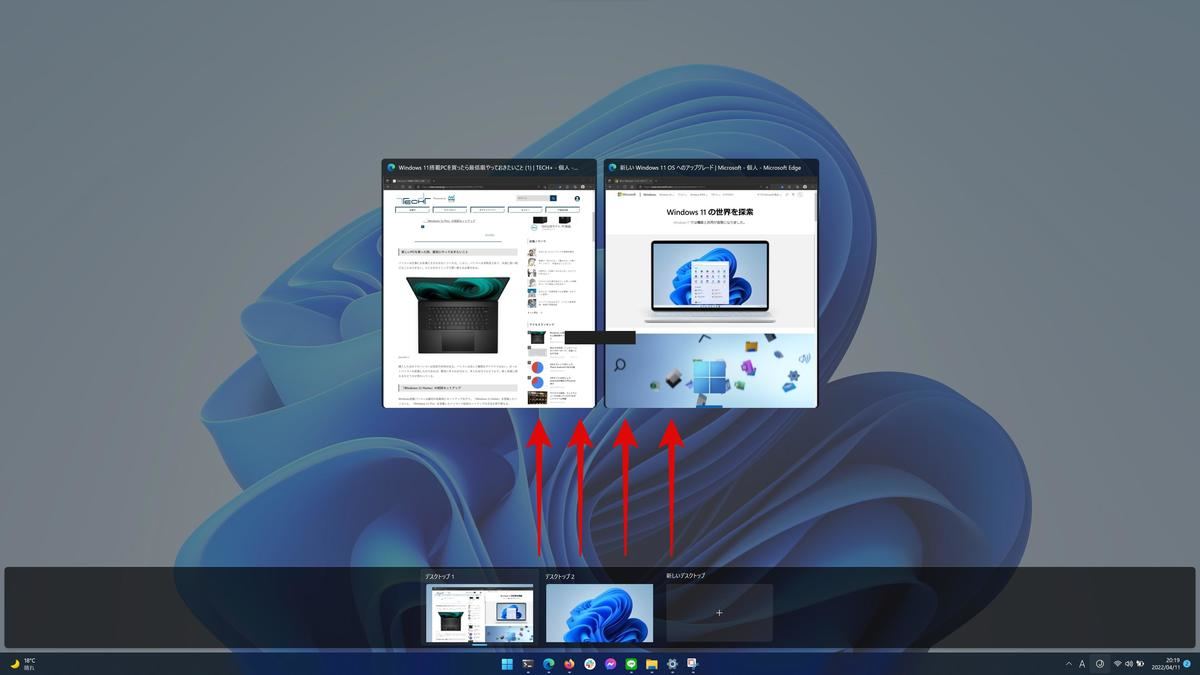This screenshot has height=675, width=1200.
Task: Add a new desktop with the plus tile
Action: point(719,613)
